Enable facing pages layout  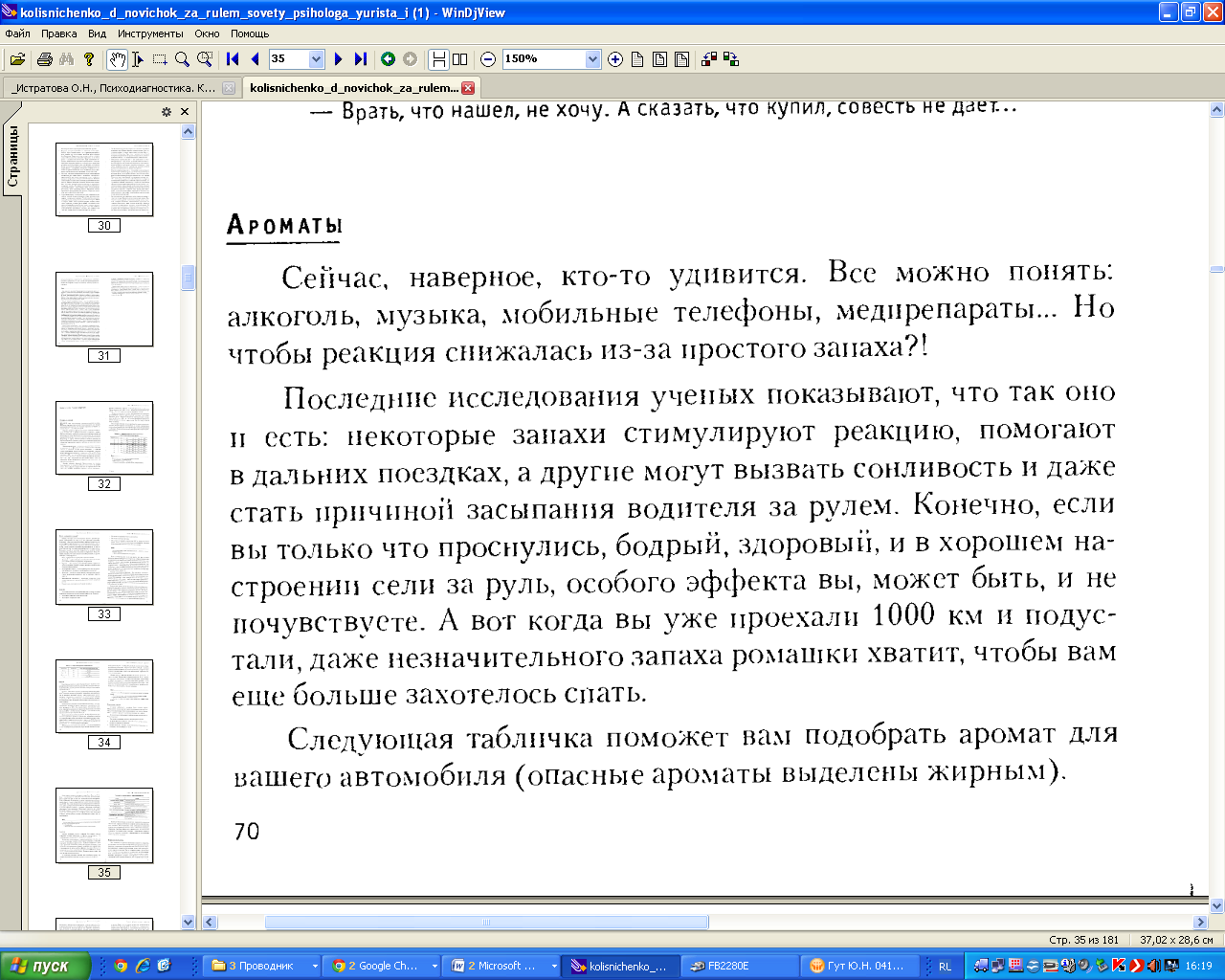click(x=460, y=59)
